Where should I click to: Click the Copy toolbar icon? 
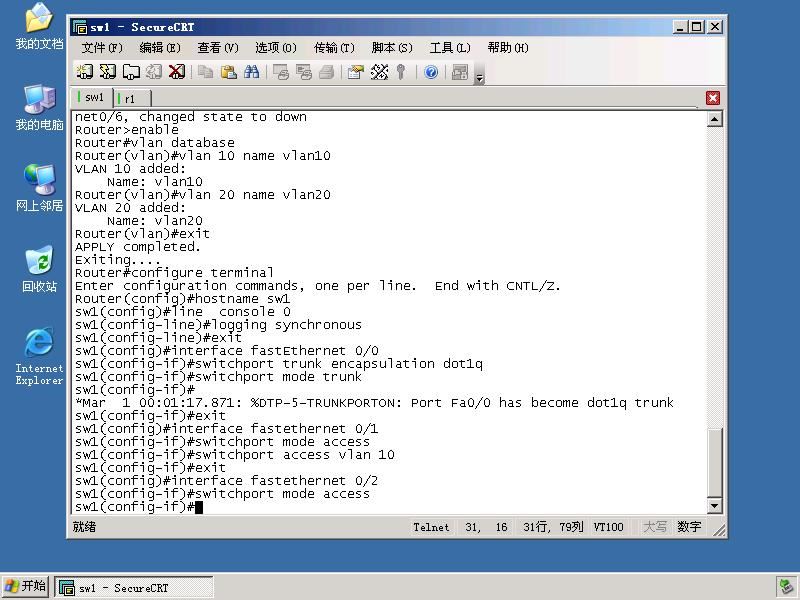pyautogui.click(x=206, y=72)
